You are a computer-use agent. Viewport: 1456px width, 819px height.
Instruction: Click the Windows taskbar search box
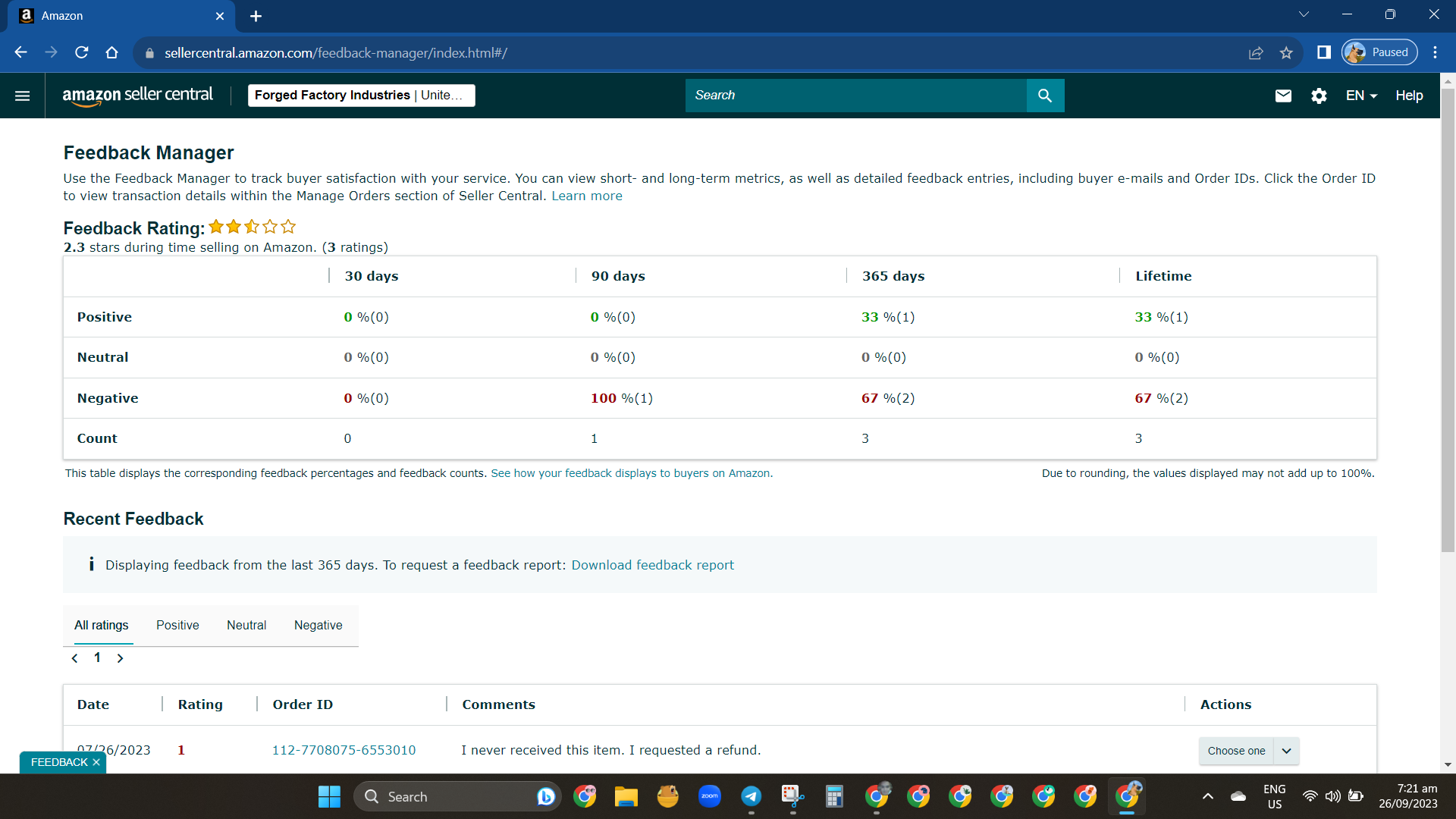click(457, 796)
